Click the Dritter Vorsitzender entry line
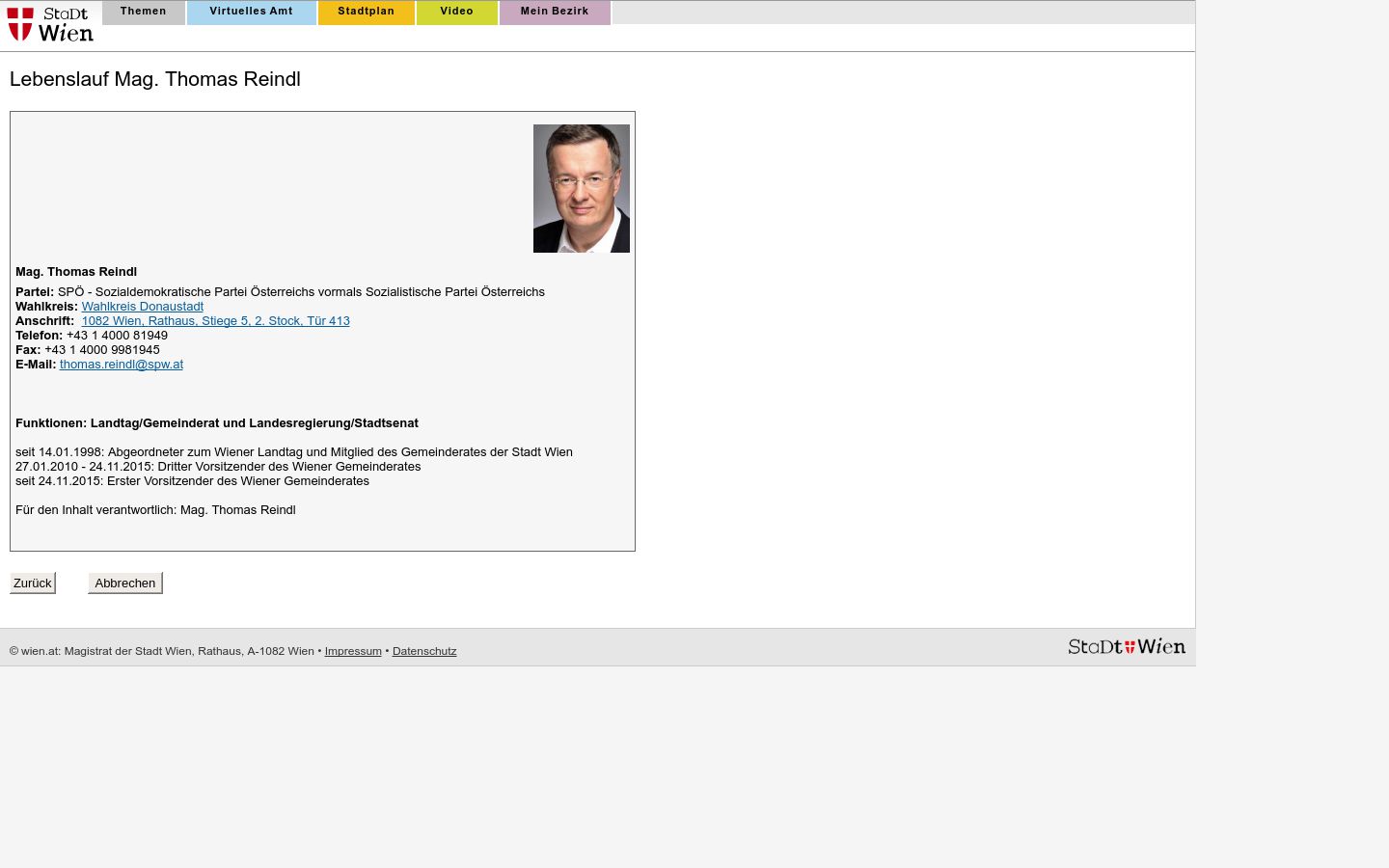Image resolution: width=1389 pixels, height=868 pixels. pyautogui.click(x=218, y=467)
